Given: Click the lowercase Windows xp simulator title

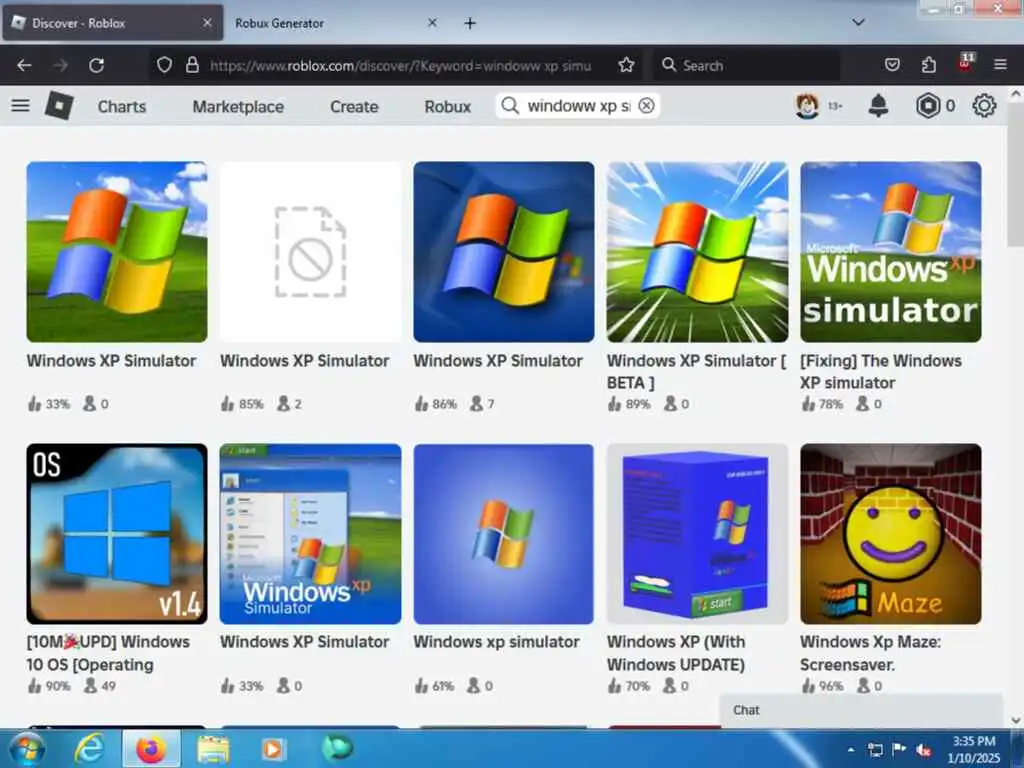Looking at the screenshot, I should (x=496, y=642).
